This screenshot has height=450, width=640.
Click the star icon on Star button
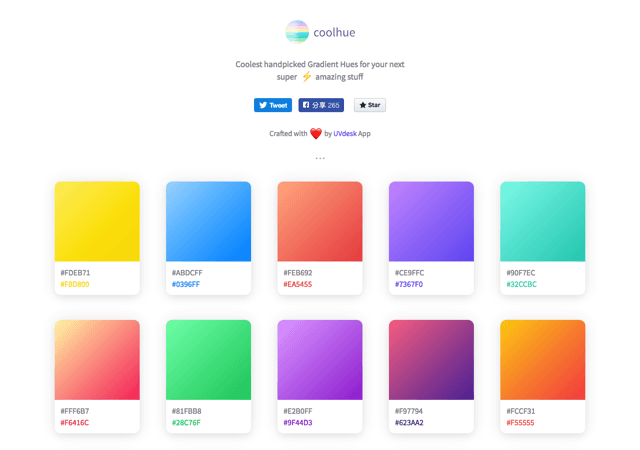(x=362, y=105)
